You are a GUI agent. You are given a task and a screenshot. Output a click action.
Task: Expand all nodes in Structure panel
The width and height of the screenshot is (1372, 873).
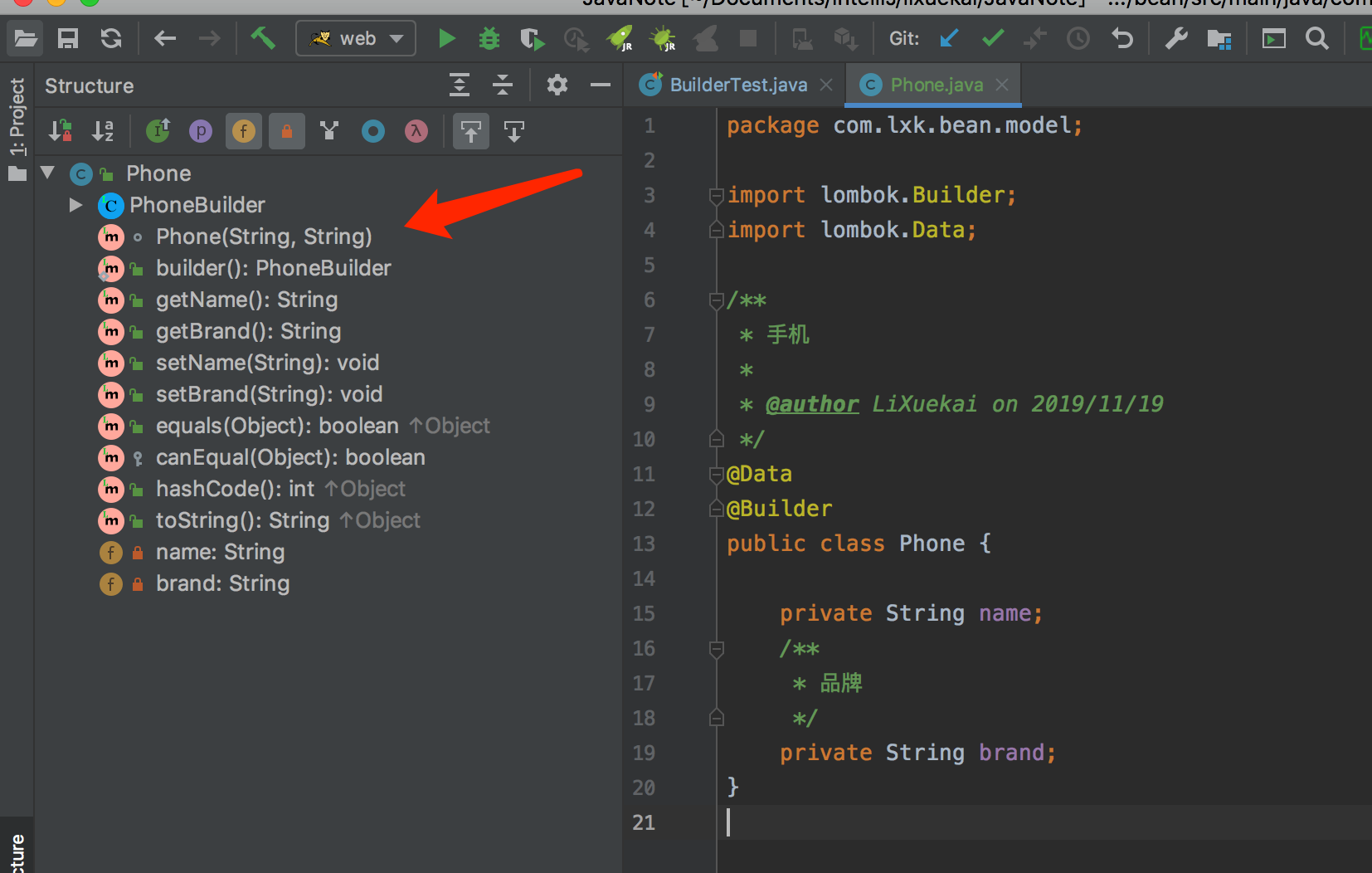tap(460, 85)
